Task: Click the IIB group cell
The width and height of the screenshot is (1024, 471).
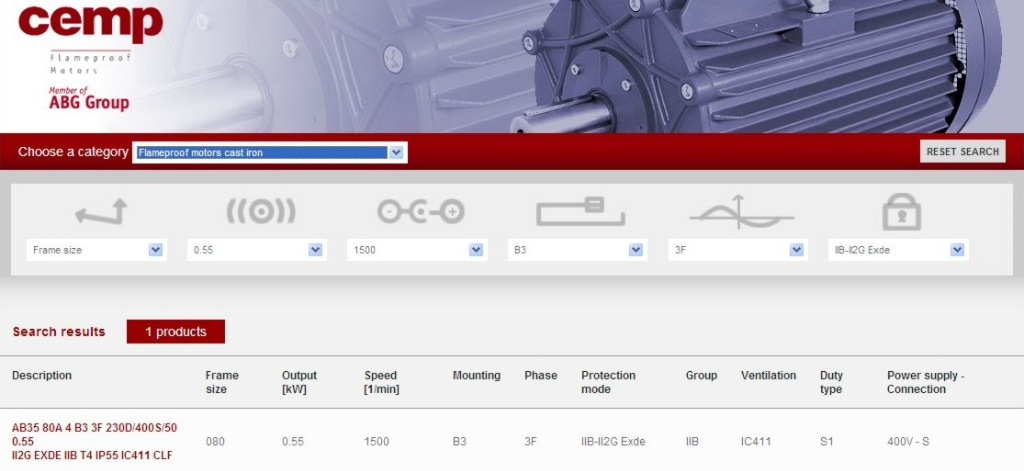Action: coord(692,442)
